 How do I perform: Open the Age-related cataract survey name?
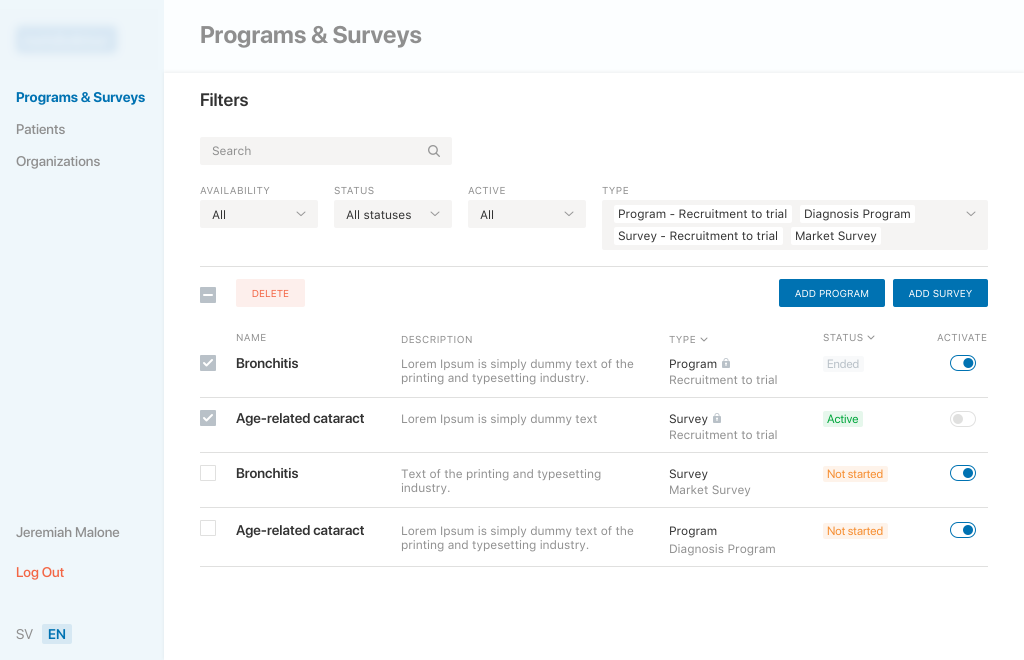coord(300,418)
